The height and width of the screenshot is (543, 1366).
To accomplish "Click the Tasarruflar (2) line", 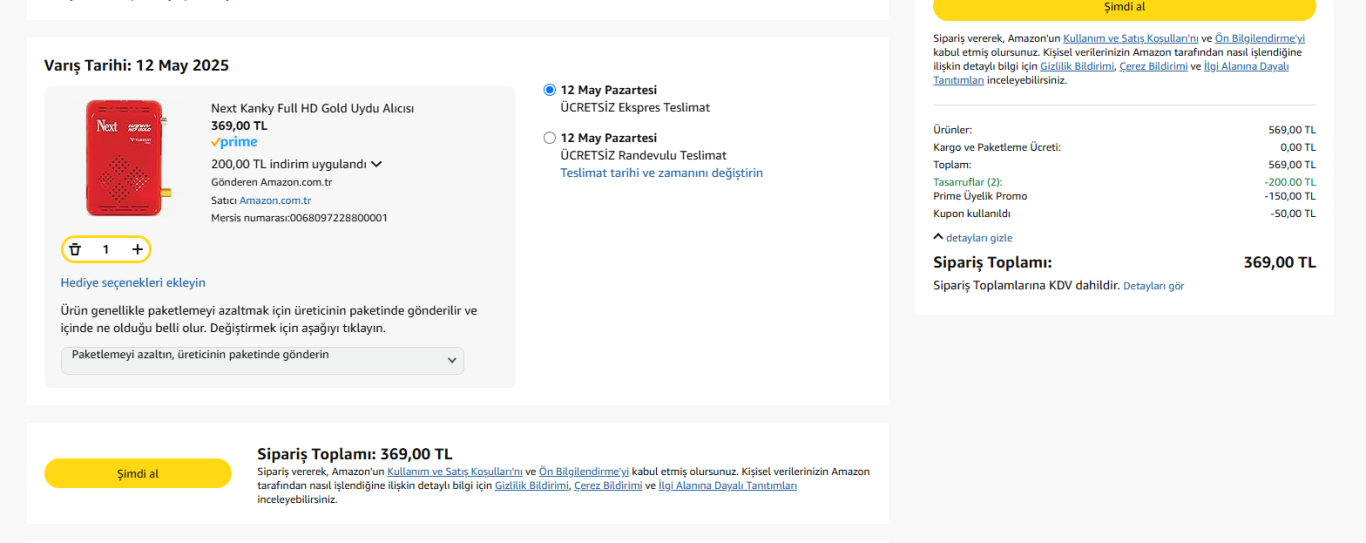I will 1124,182.
